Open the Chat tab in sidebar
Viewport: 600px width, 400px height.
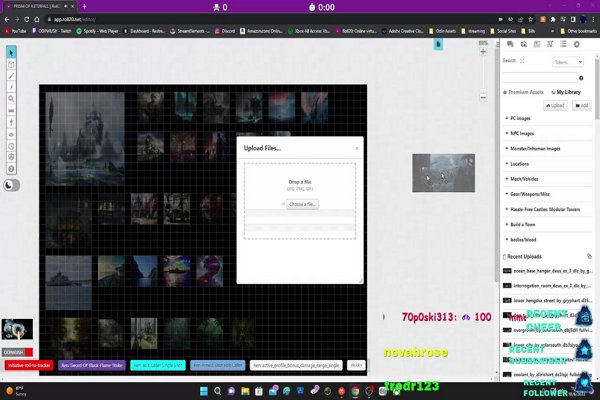pyautogui.click(x=510, y=44)
